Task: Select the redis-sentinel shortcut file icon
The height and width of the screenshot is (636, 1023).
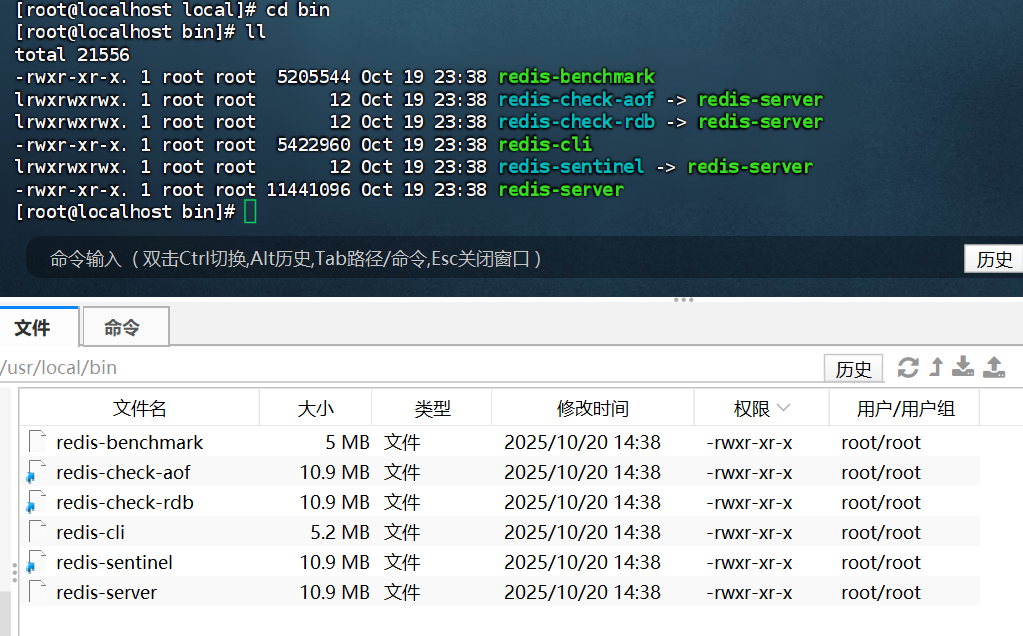Action: click(36, 562)
